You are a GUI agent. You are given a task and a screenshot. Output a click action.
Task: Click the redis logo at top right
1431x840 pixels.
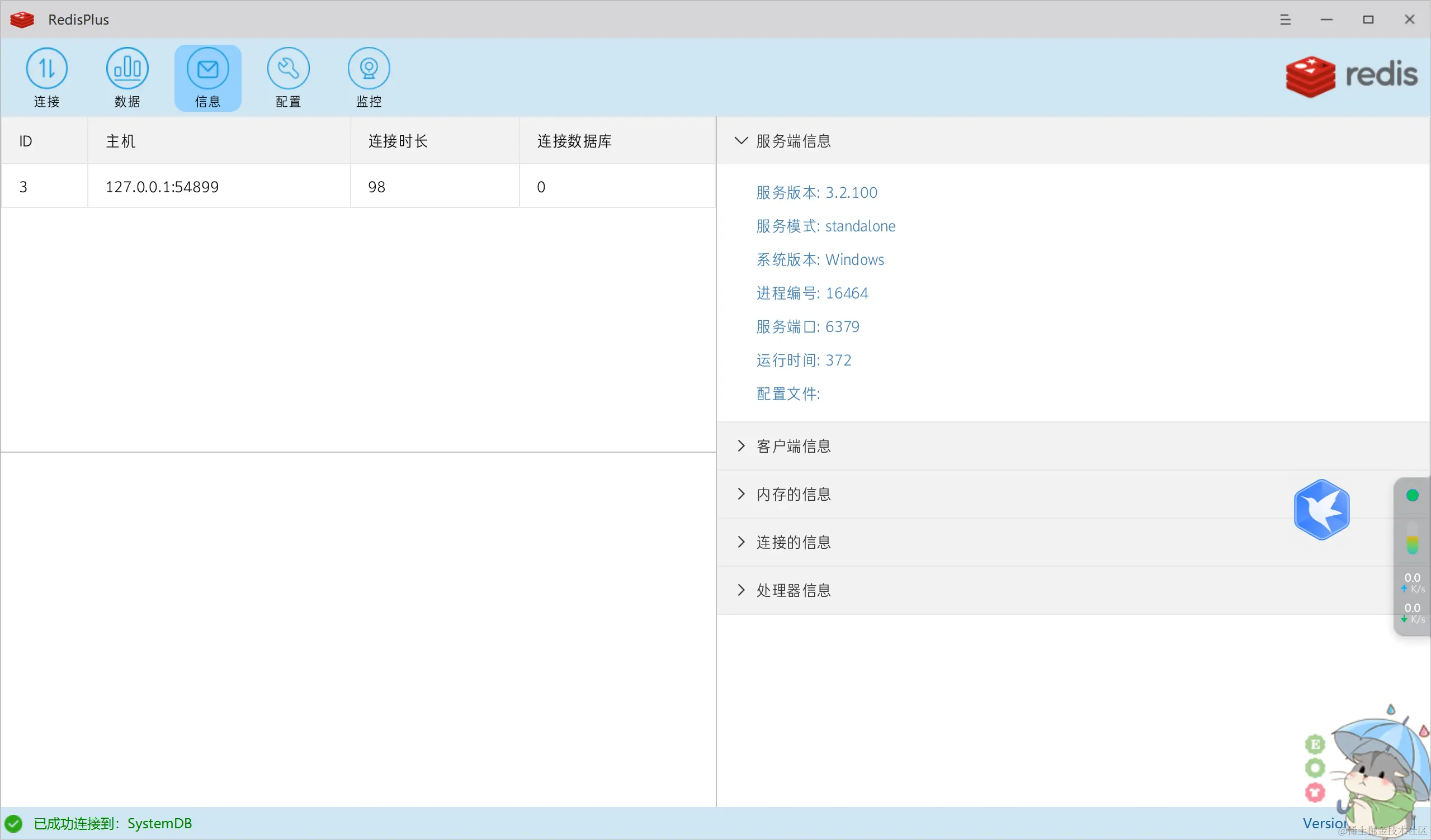(1352, 76)
